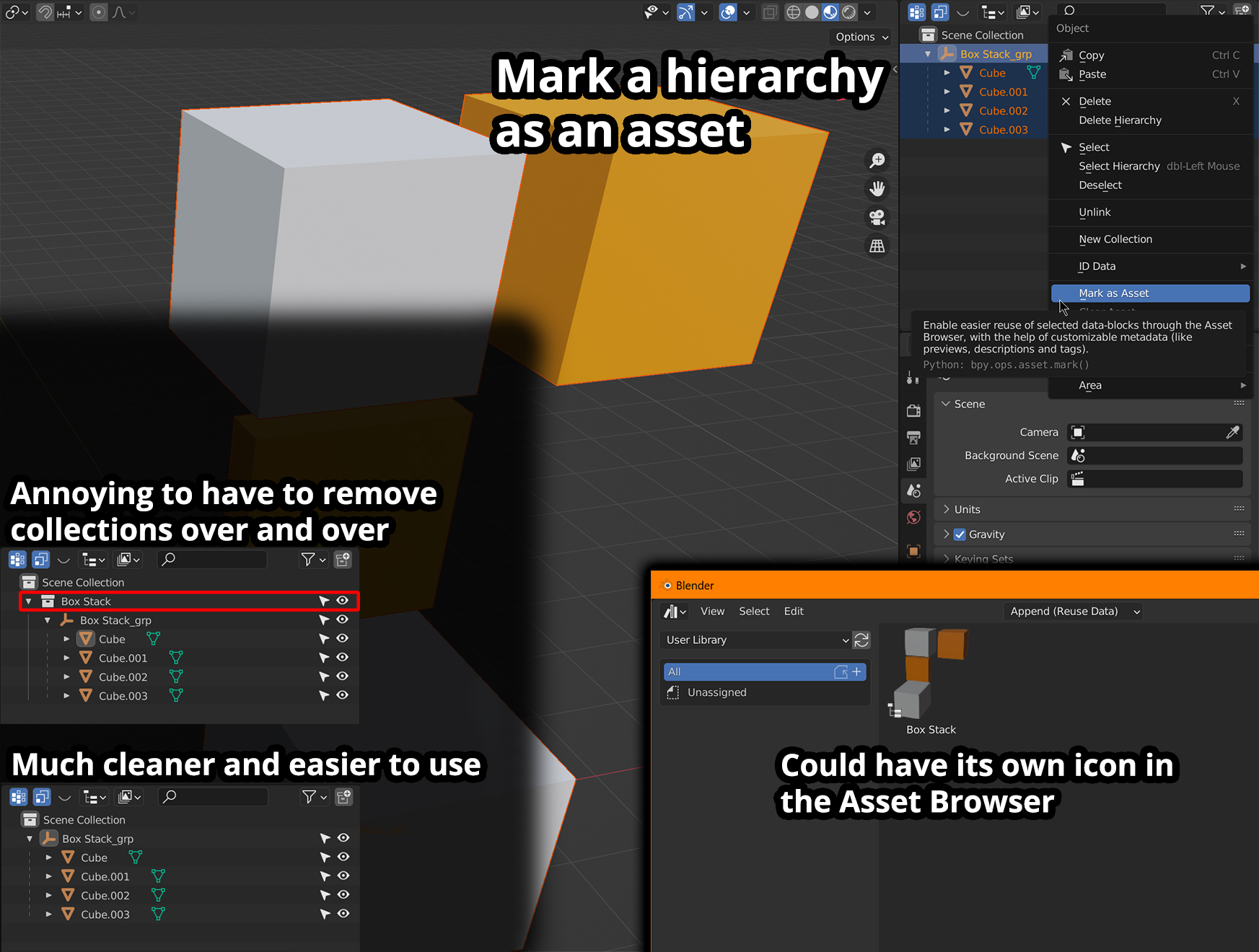Open the Edit menu in Asset Browser
This screenshot has width=1259, height=952.
tap(794, 612)
